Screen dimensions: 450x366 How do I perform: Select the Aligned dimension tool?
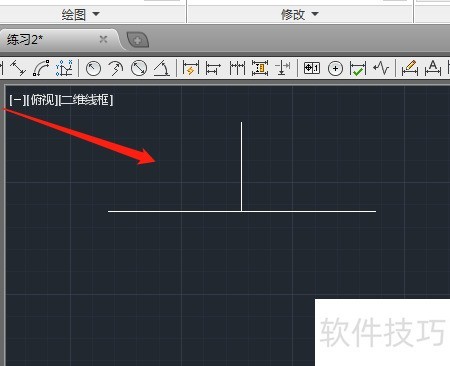pyautogui.click(x=18, y=68)
